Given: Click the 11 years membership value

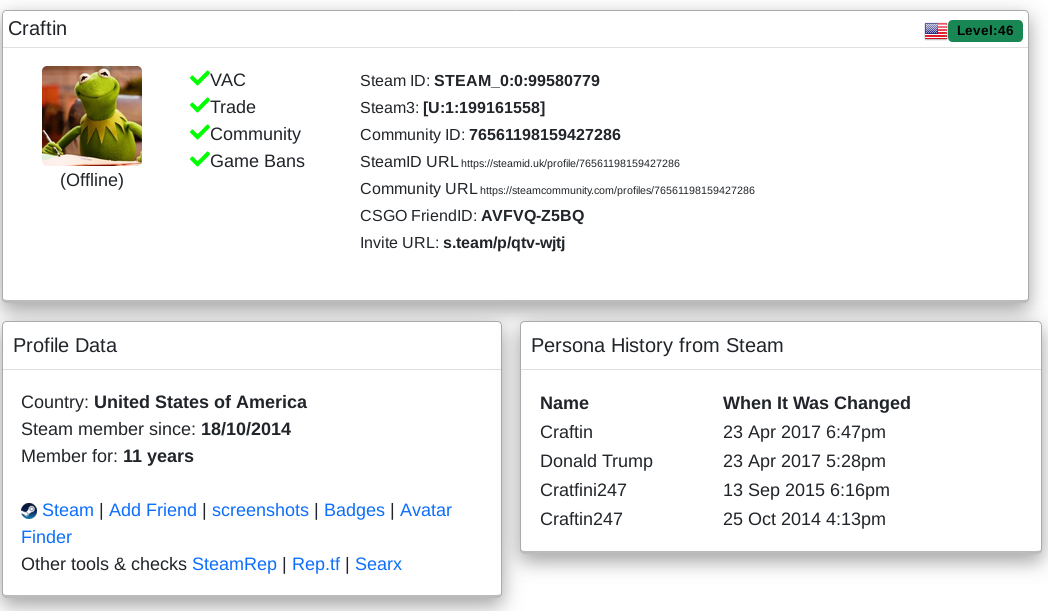Looking at the screenshot, I should tap(158, 456).
